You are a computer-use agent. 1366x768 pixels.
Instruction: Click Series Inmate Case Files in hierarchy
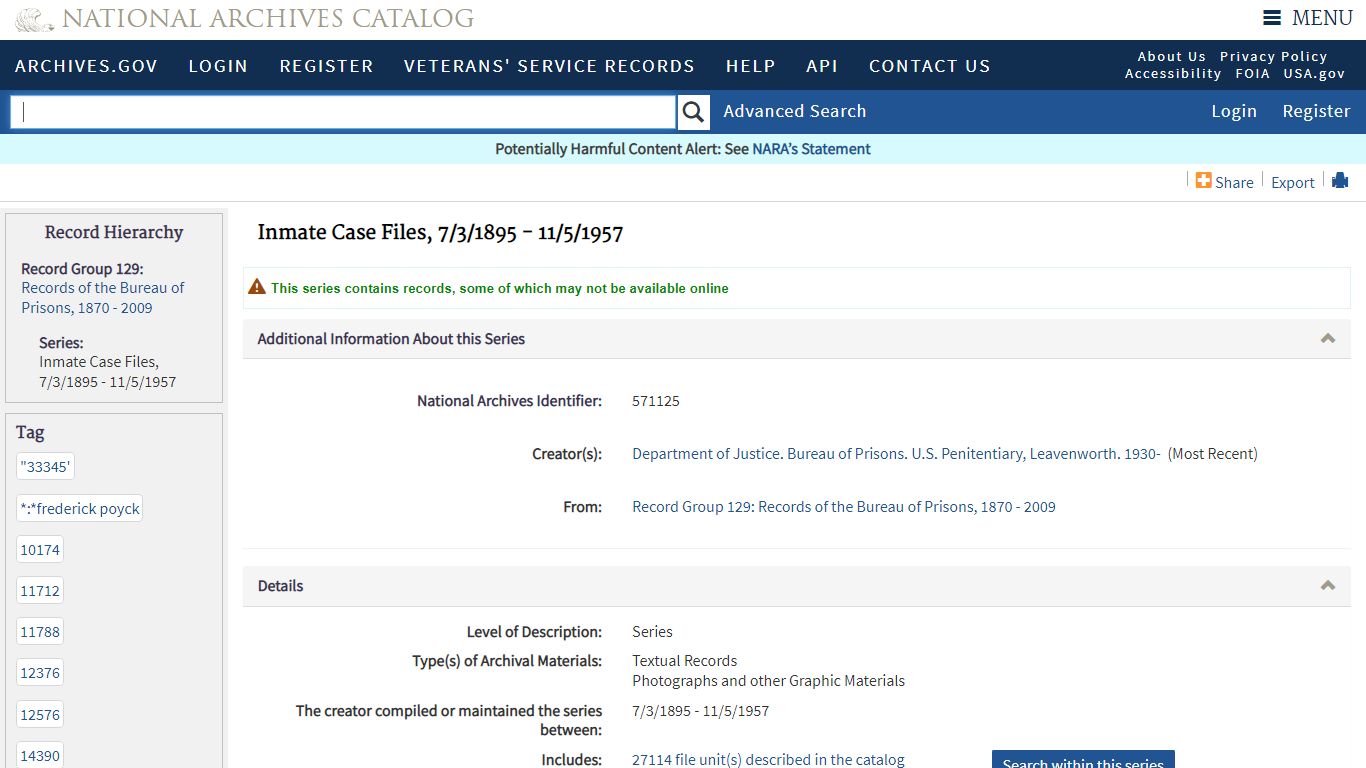click(x=108, y=372)
